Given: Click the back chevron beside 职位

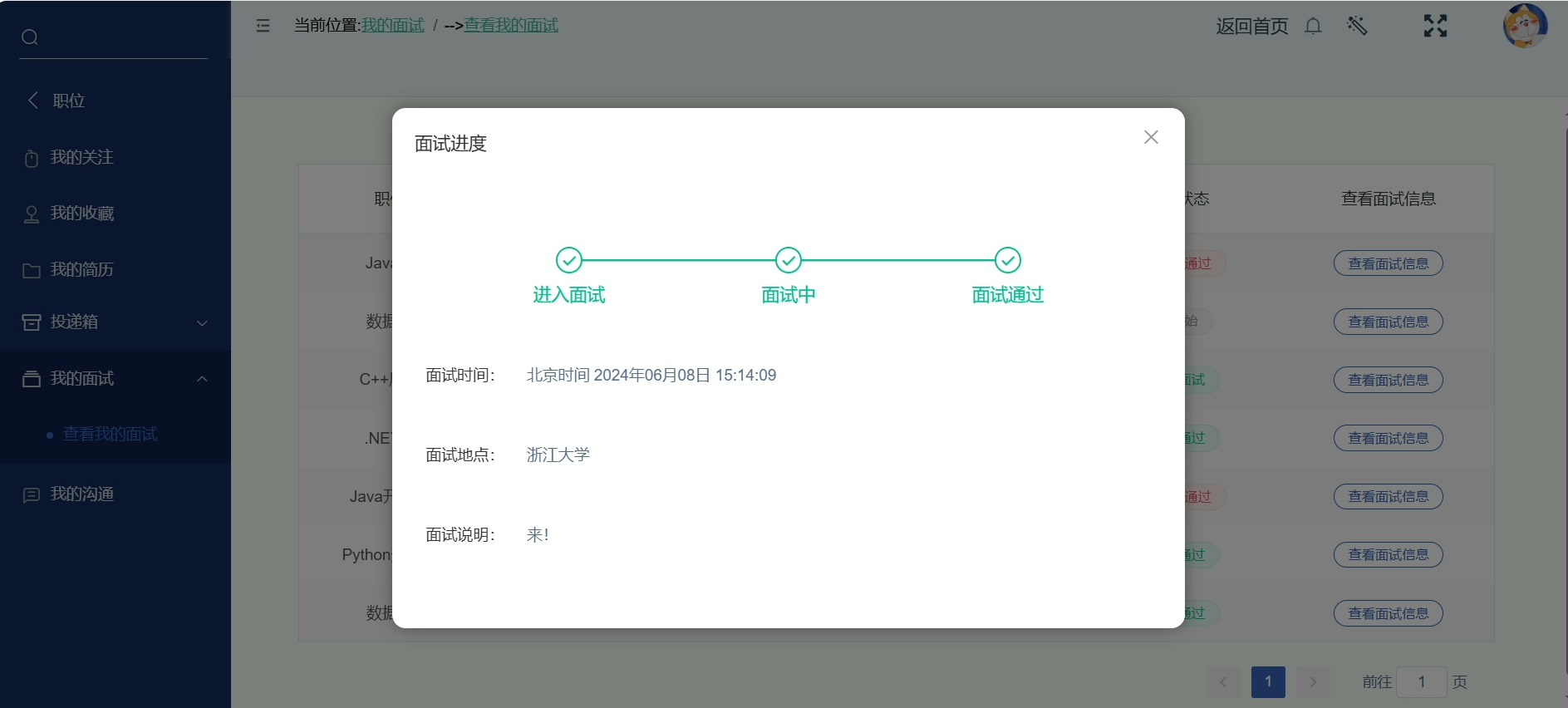Looking at the screenshot, I should point(33,100).
